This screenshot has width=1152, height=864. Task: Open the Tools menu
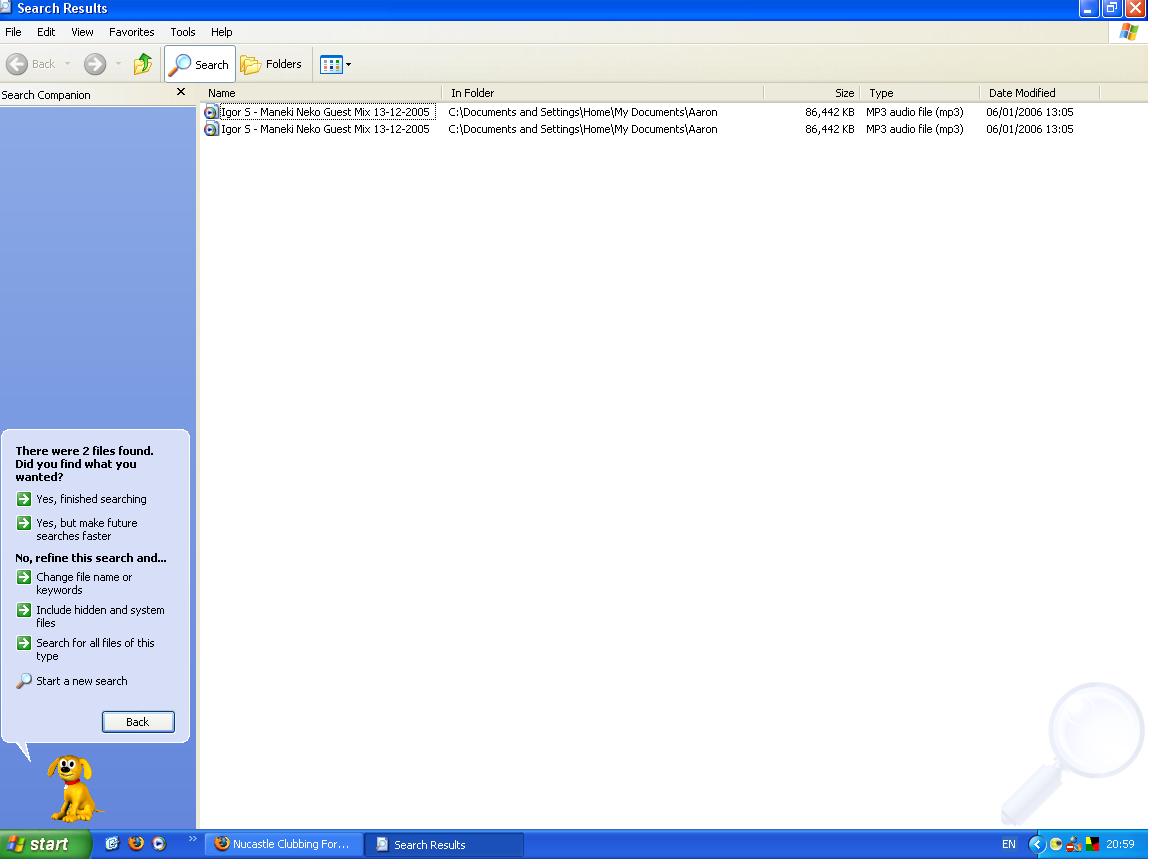tap(183, 32)
